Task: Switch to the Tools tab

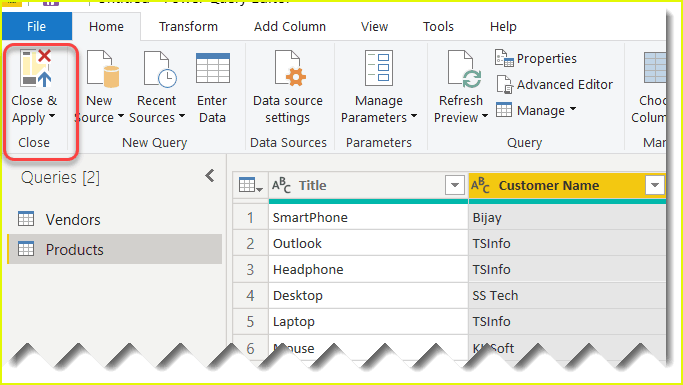Action: point(438,27)
